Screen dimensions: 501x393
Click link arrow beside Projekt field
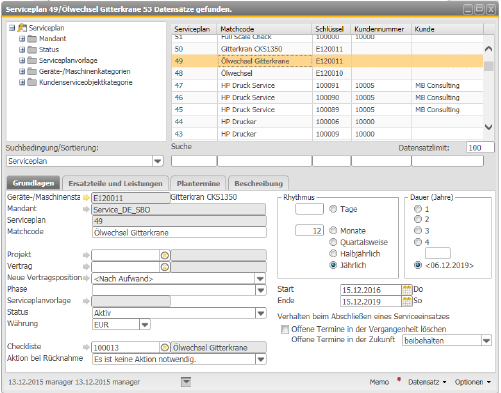[x=86, y=255]
